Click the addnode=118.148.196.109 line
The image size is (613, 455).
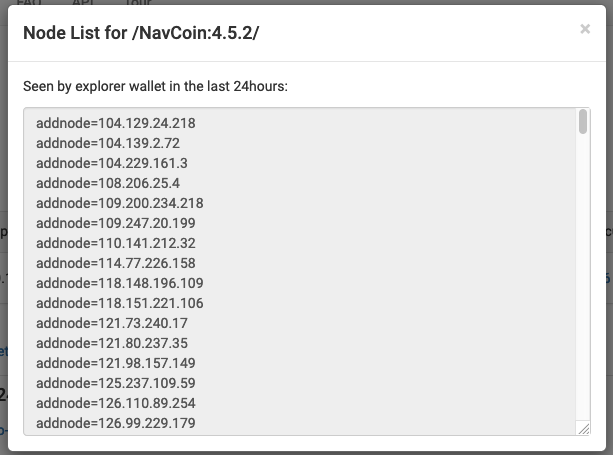coord(120,283)
